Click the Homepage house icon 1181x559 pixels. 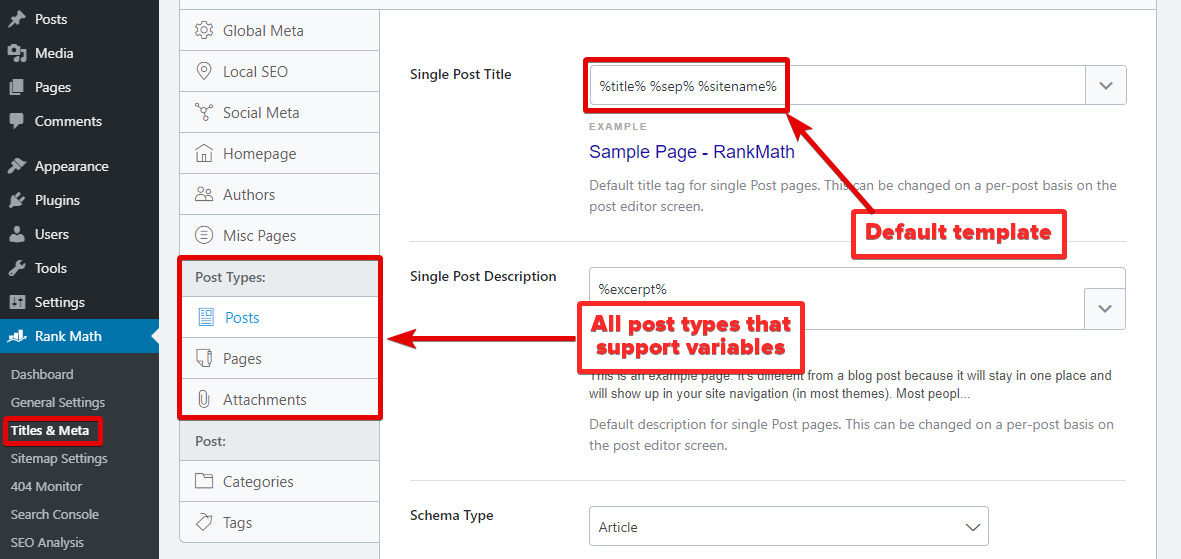pos(204,153)
